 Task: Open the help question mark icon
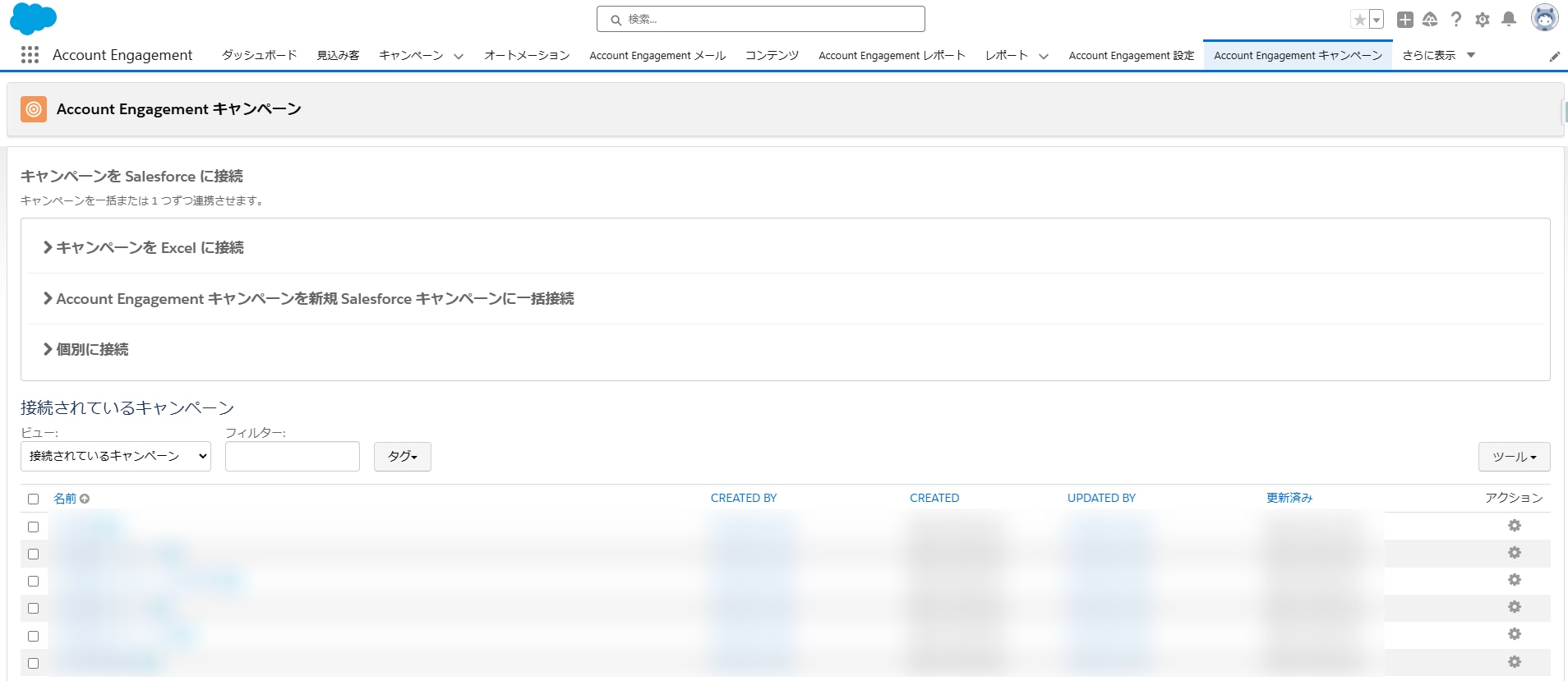coord(1456,20)
